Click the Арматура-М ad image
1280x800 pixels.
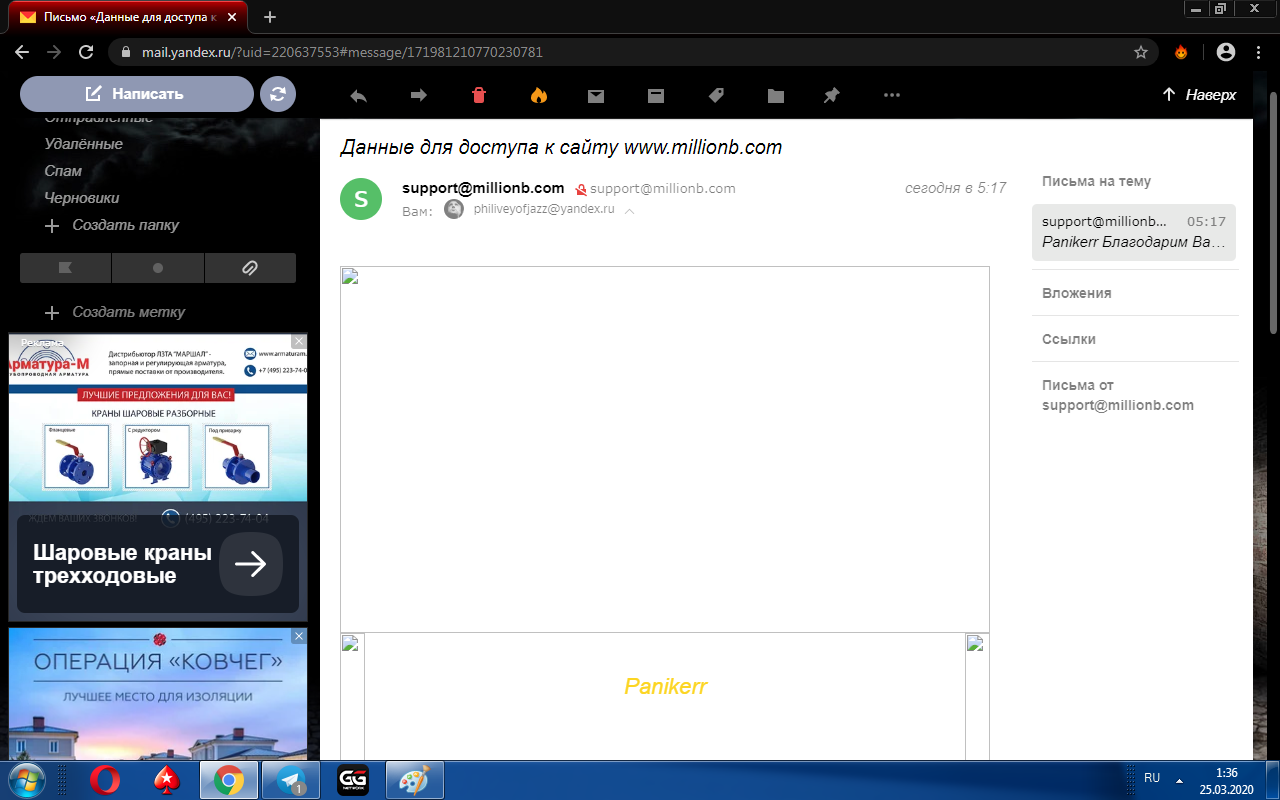158,418
